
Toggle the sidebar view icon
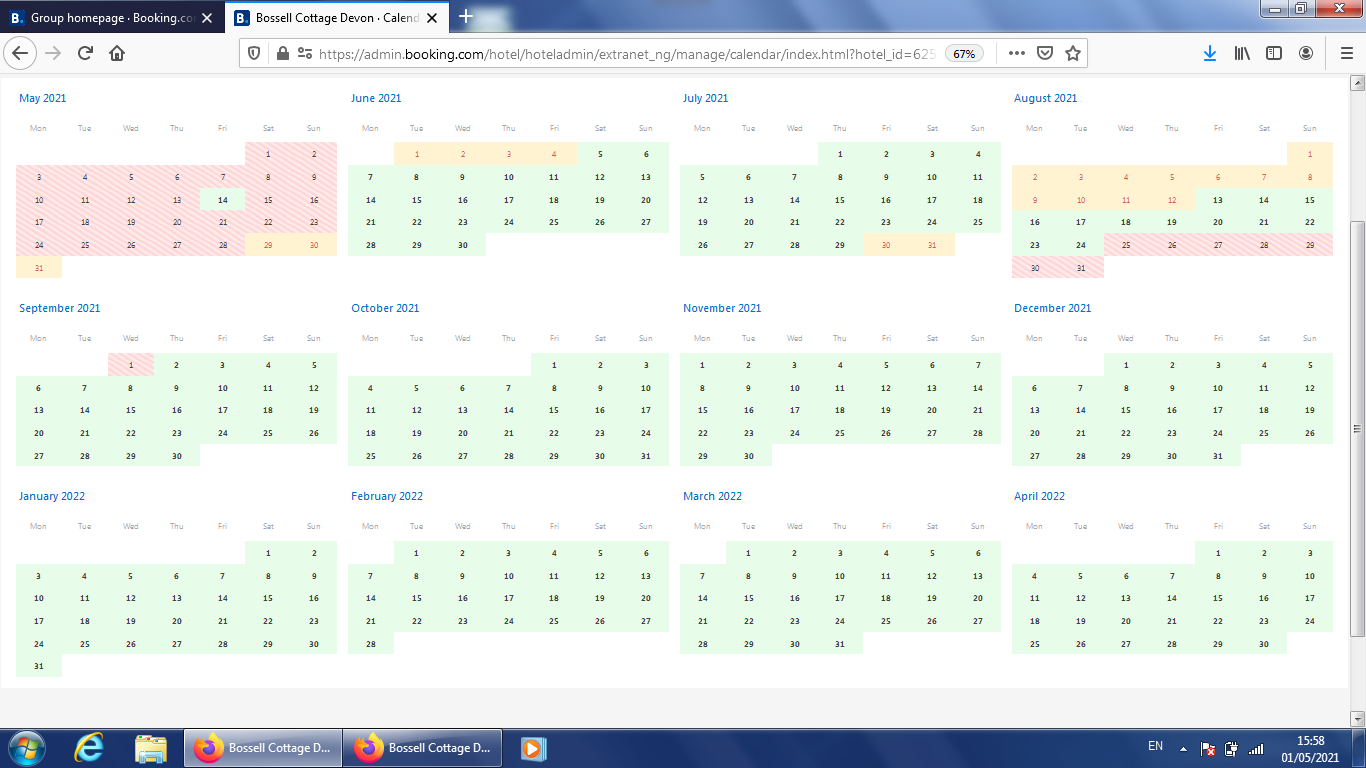click(1274, 54)
